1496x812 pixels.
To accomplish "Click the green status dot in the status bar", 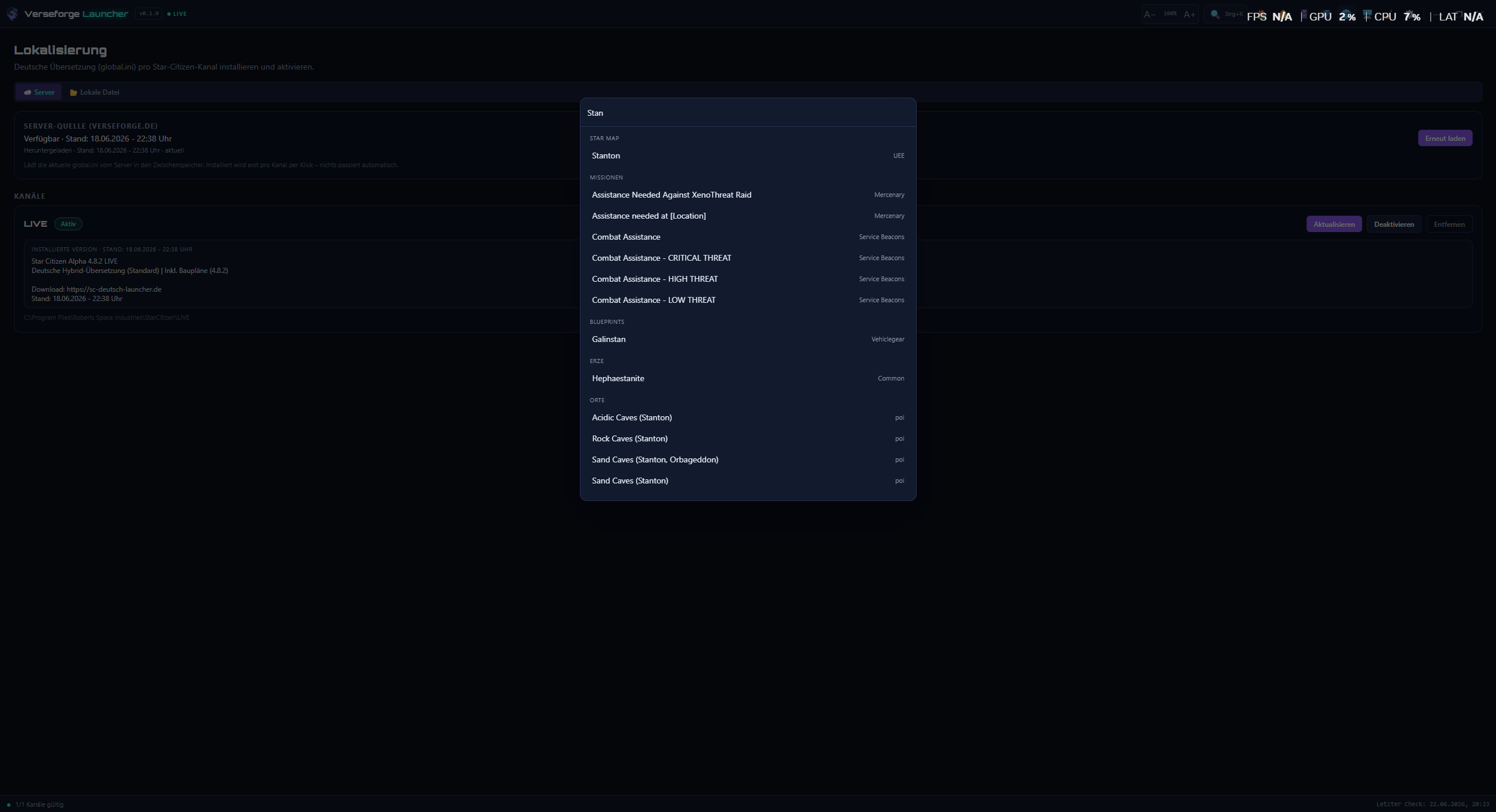I will (x=8, y=805).
